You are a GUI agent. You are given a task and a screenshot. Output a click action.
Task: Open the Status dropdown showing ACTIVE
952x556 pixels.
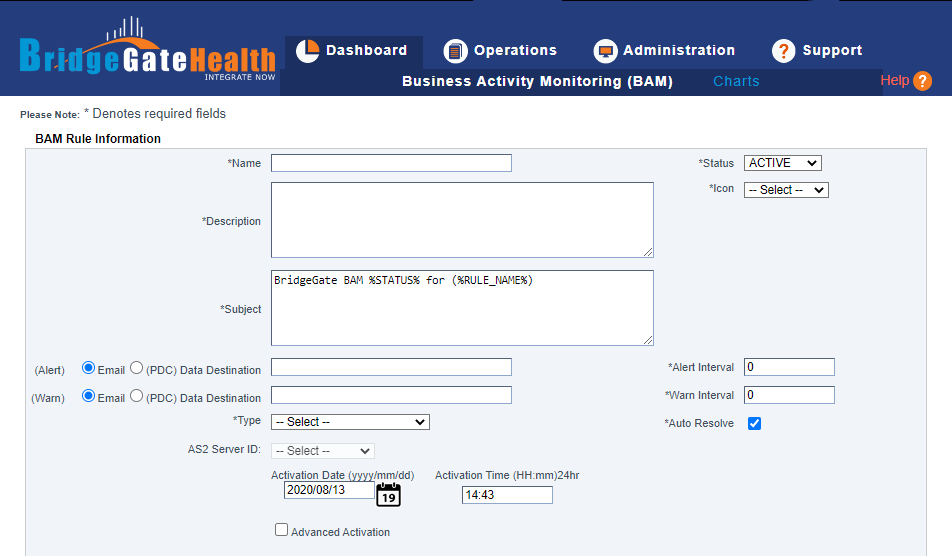[782, 163]
